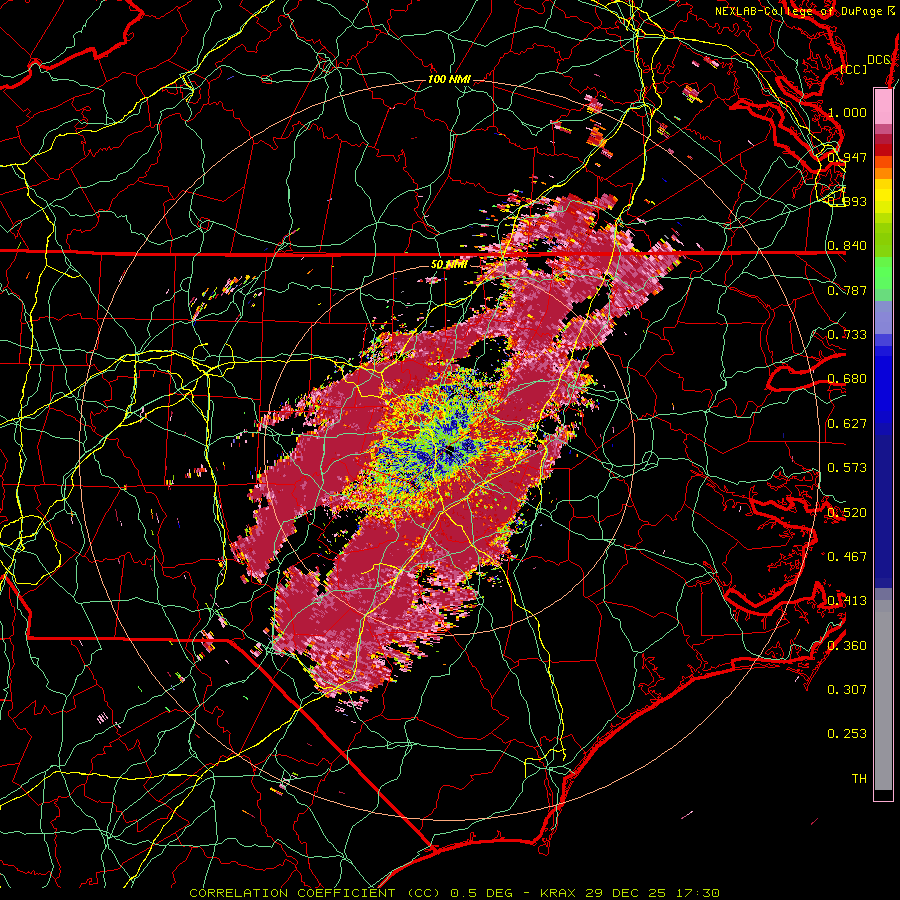900x900 pixels.
Task: Select the 0.947 color scale value
Action: pos(847,157)
